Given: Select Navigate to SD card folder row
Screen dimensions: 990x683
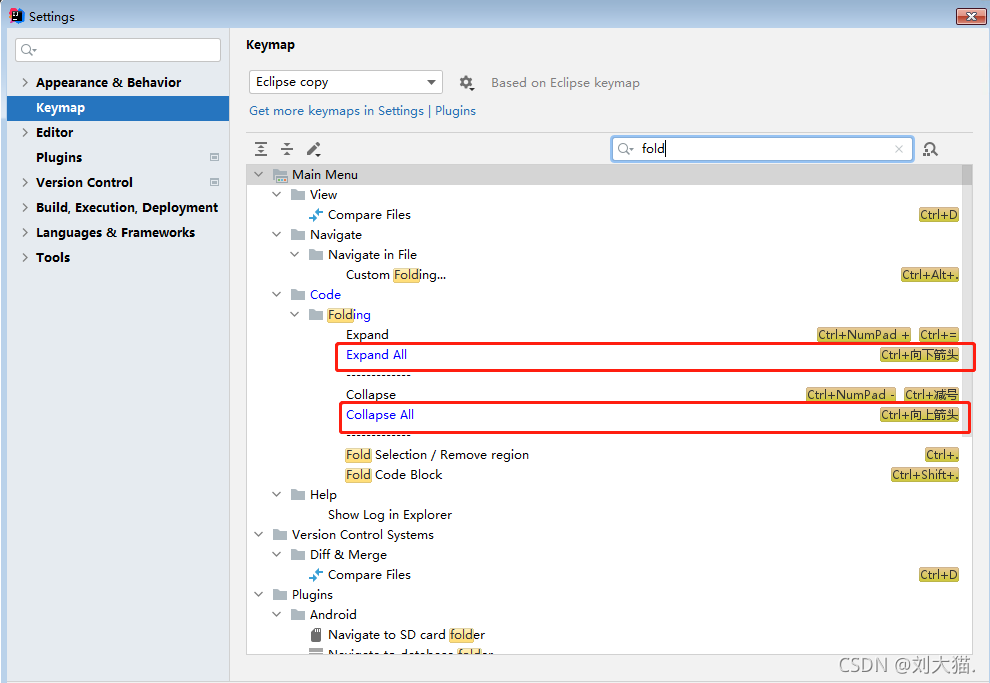Looking at the screenshot, I should click(605, 634).
